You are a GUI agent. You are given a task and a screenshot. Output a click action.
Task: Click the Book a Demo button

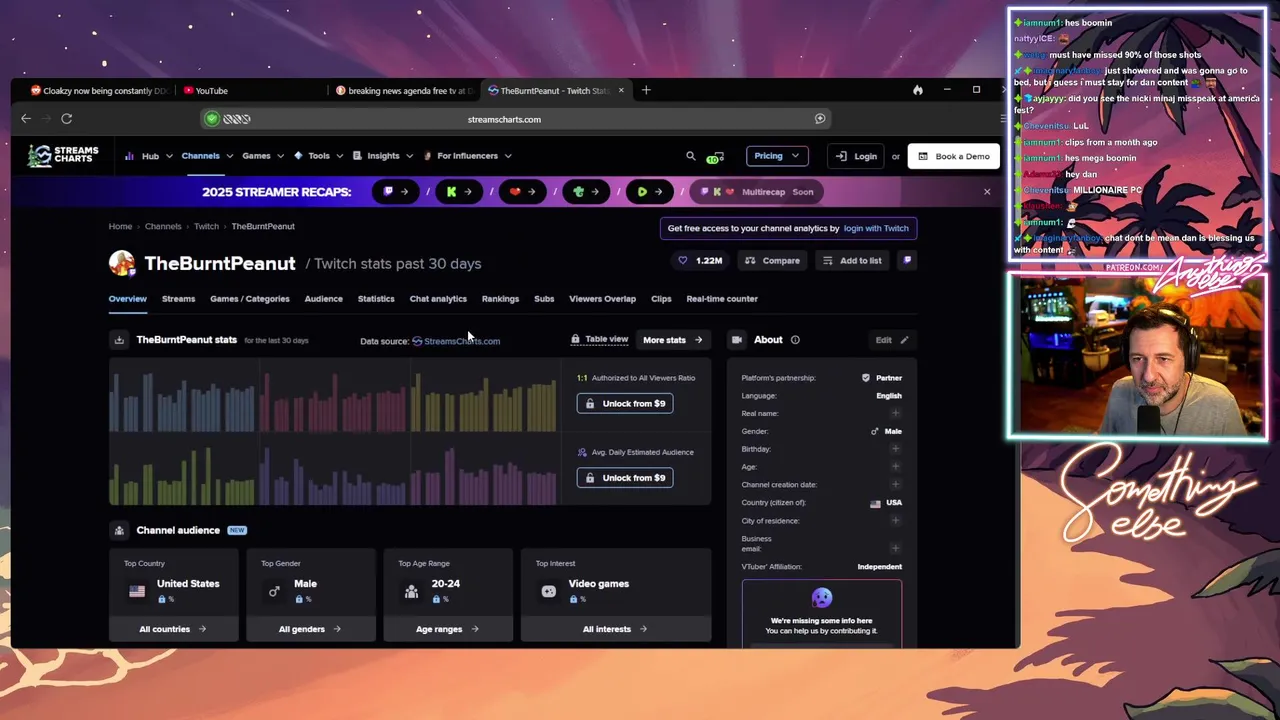[x=953, y=156]
